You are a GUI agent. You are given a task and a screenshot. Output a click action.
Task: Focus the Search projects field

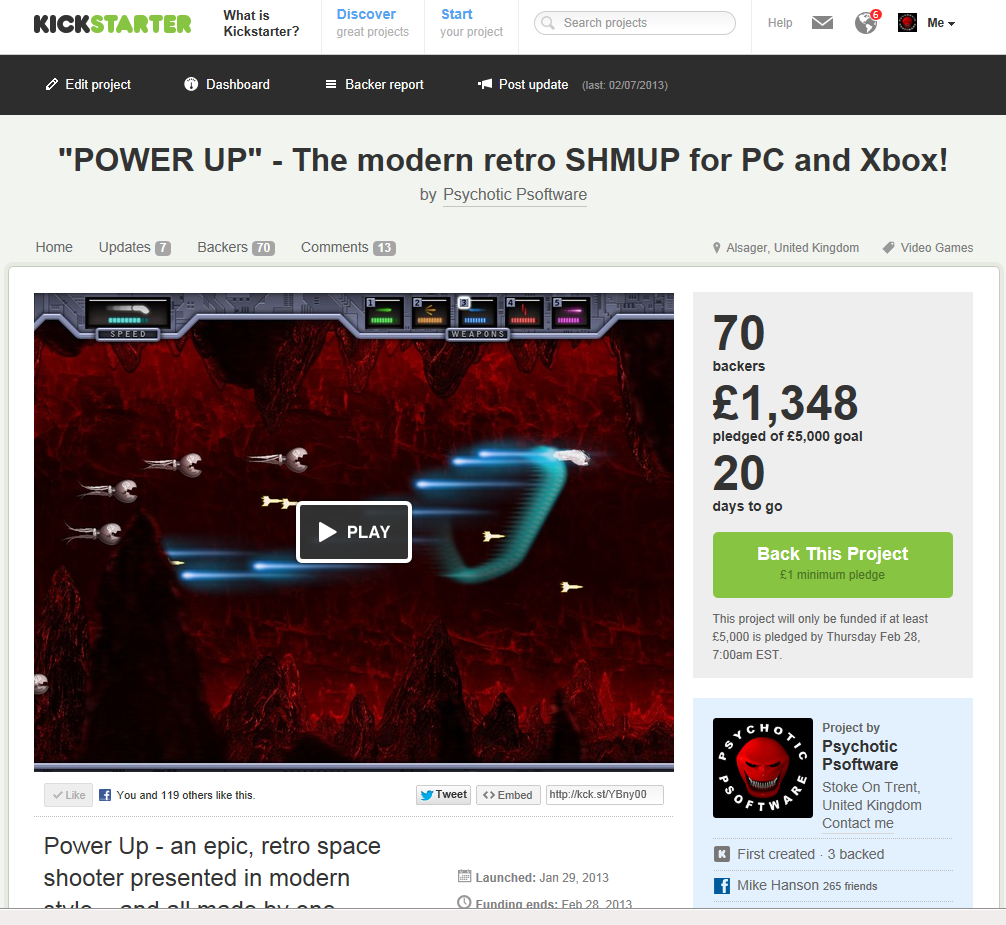pyautogui.click(x=635, y=23)
